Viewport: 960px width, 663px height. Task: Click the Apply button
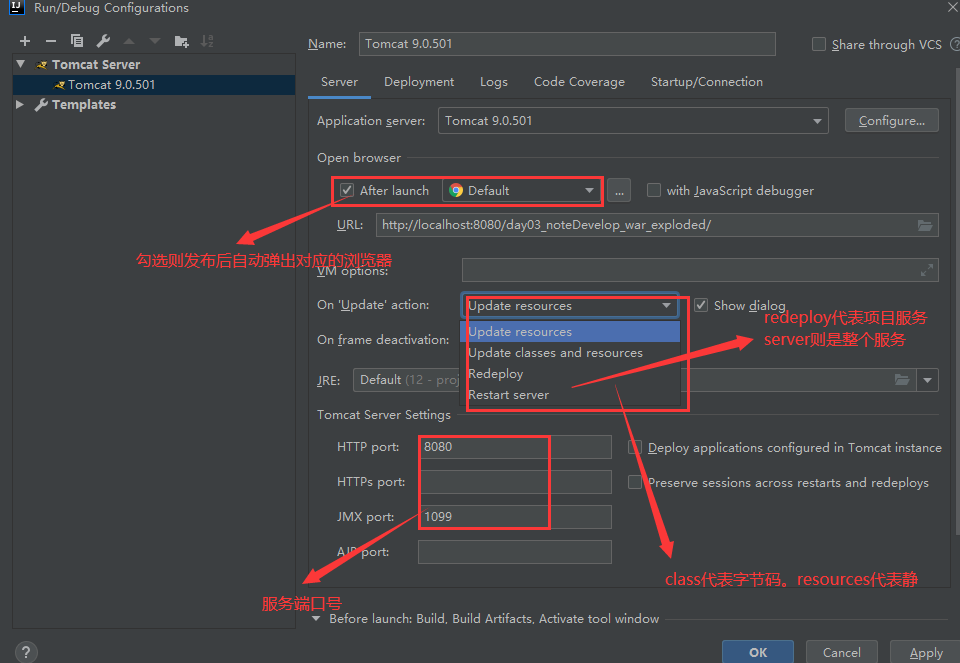pyautogui.click(x=925, y=653)
